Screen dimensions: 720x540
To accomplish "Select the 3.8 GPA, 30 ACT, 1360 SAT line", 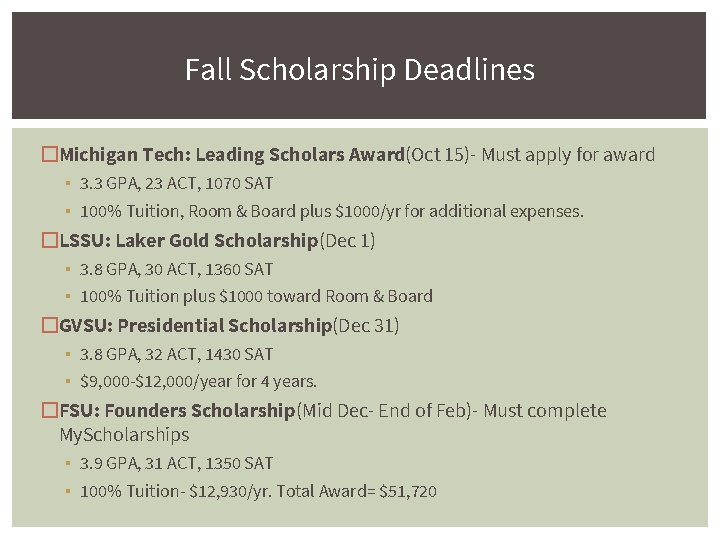I will [x=176, y=269].
